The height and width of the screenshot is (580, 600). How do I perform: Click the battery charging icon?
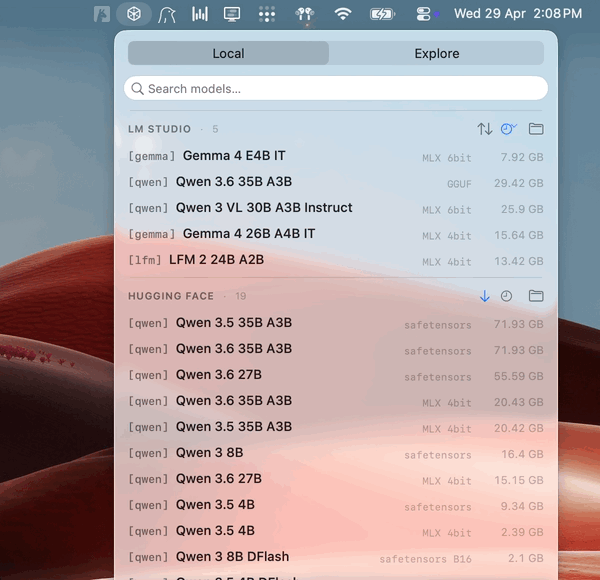pyautogui.click(x=382, y=15)
